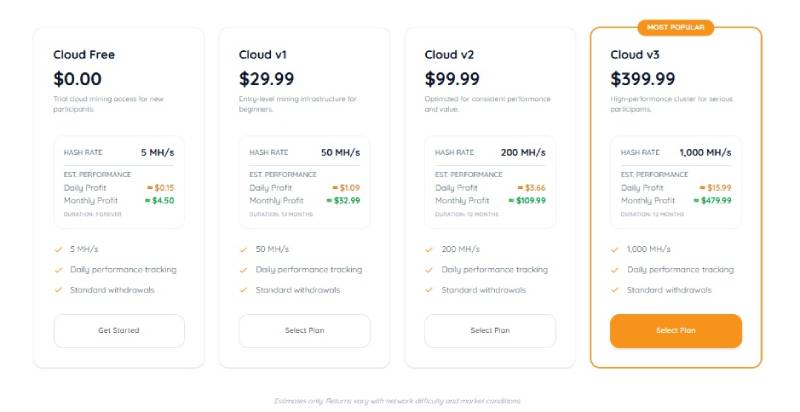Click checkmark next to Cloud Free Standard withdrawals
The image size is (800, 412).
58,290
